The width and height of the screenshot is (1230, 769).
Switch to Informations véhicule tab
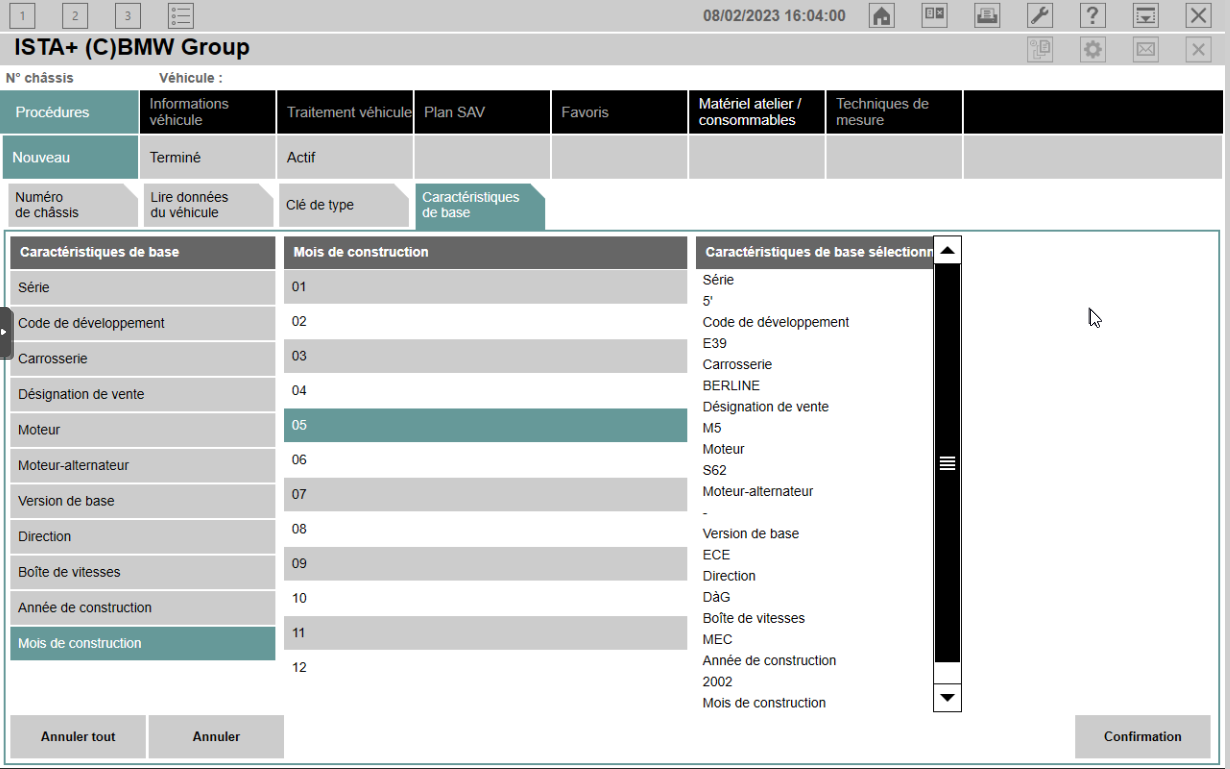coord(207,112)
